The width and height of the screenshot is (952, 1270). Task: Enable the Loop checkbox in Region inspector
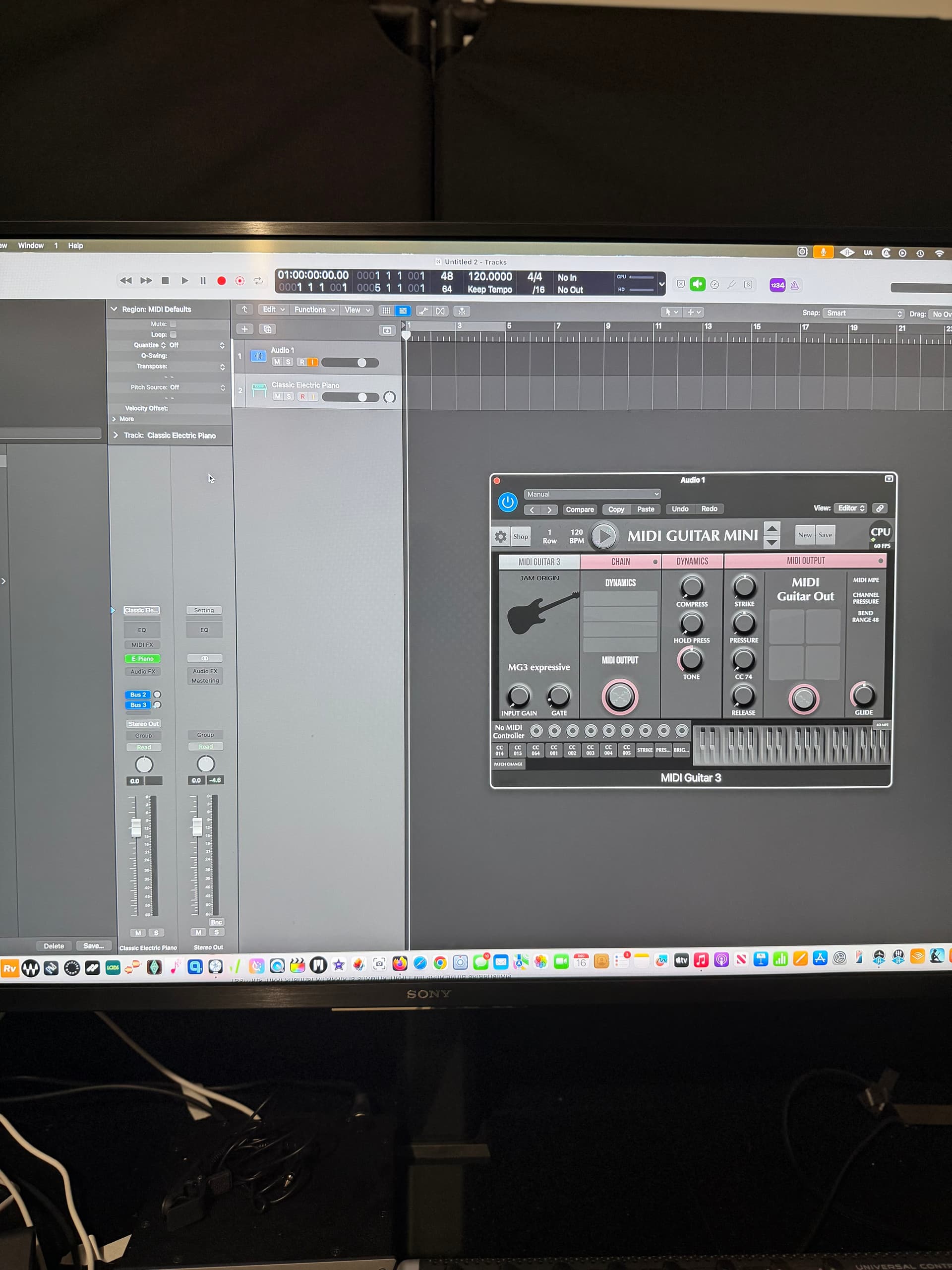[174, 334]
